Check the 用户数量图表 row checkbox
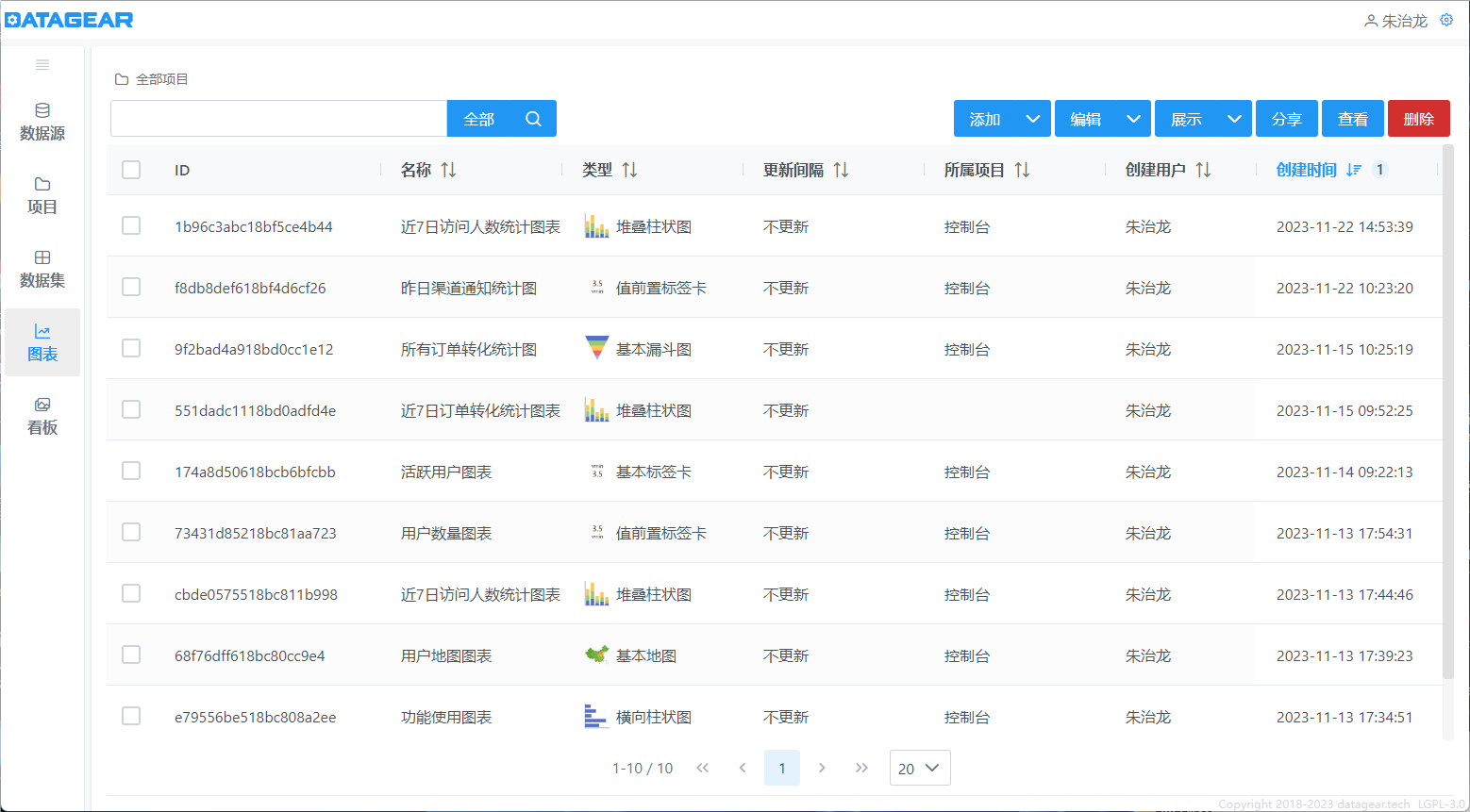 tap(131, 532)
